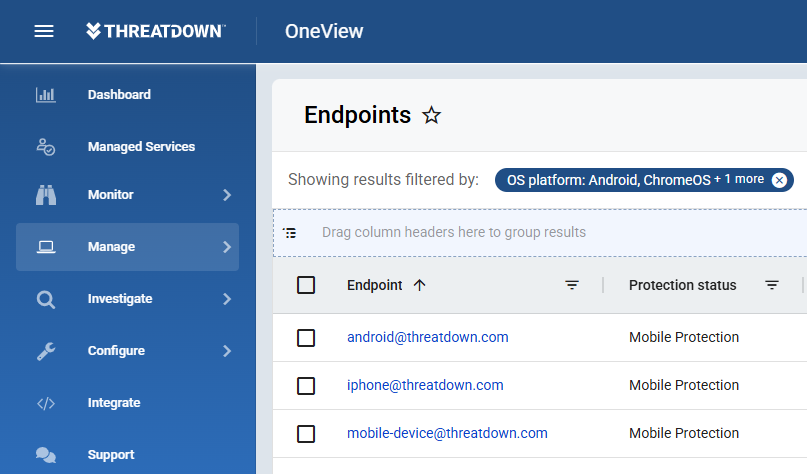Open the Managed Services menu item
The width and height of the screenshot is (807, 474).
142,147
